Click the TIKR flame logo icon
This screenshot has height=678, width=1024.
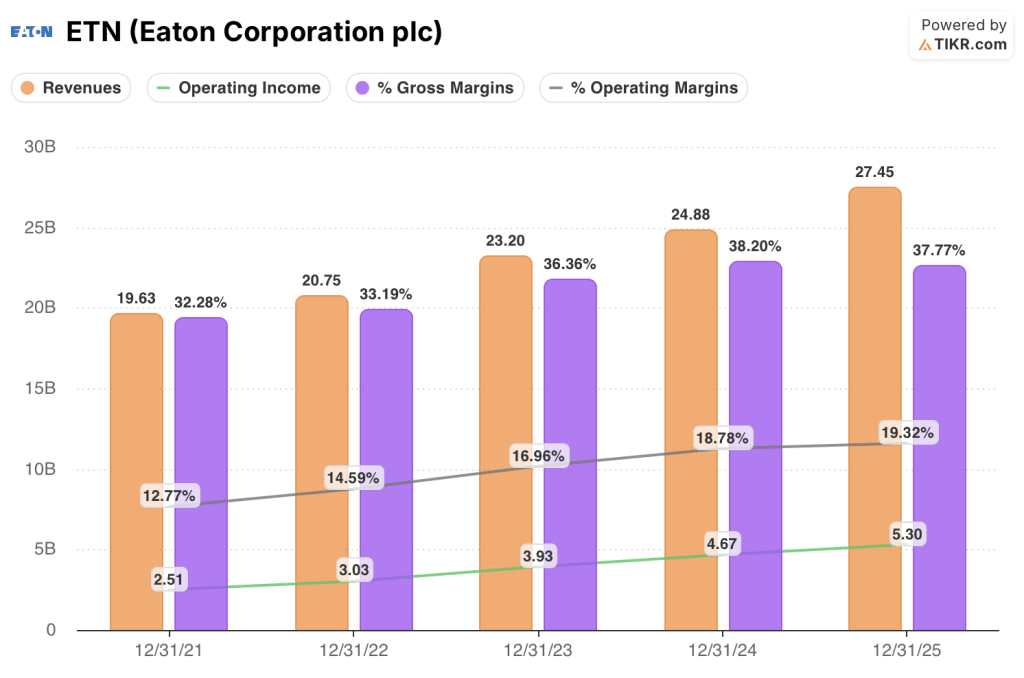(x=924, y=46)
